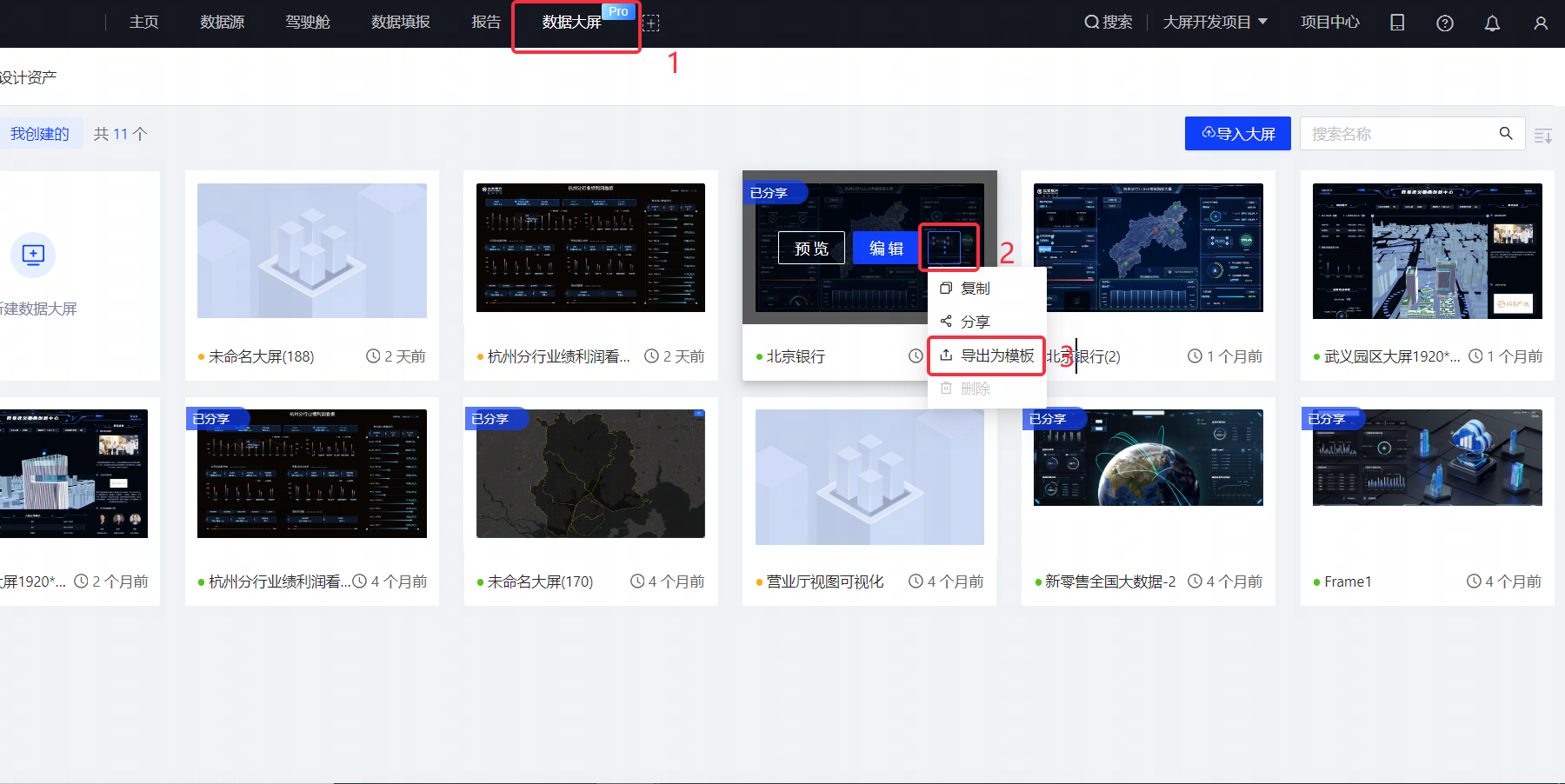Click the mobile device preview icon in header
Screen dimensions: 1565x784
coord(1396,23)
